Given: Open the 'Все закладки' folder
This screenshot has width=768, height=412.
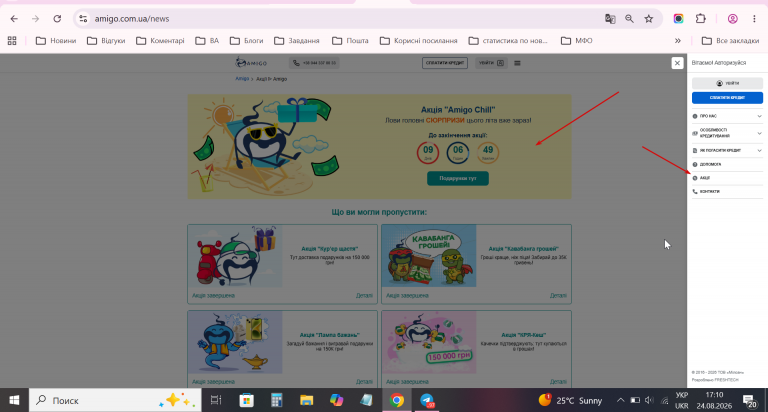Looking at the screenshot, I should click(x=730, y=41).
